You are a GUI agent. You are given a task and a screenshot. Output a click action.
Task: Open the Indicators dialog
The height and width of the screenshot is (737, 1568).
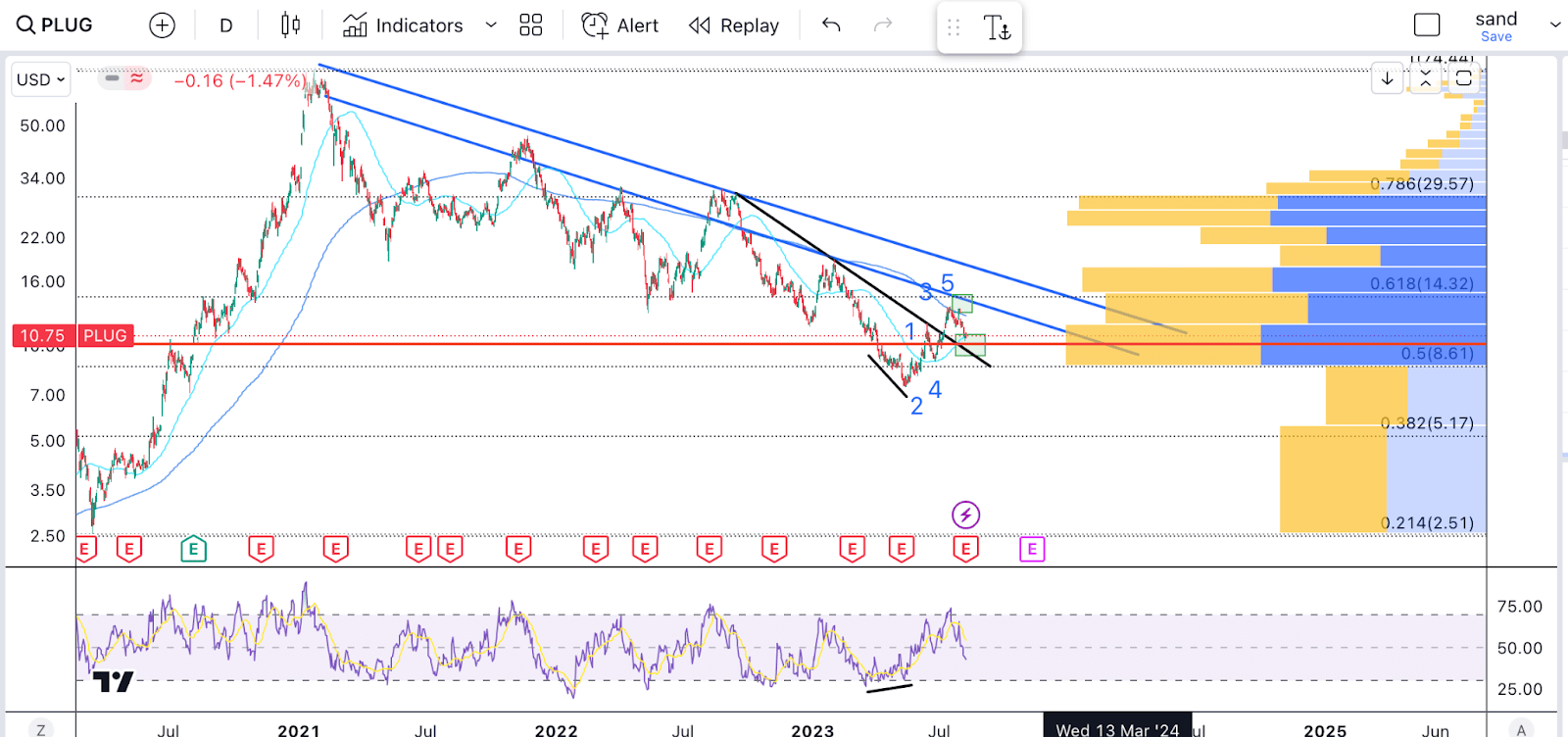click(x=403, y=25)
